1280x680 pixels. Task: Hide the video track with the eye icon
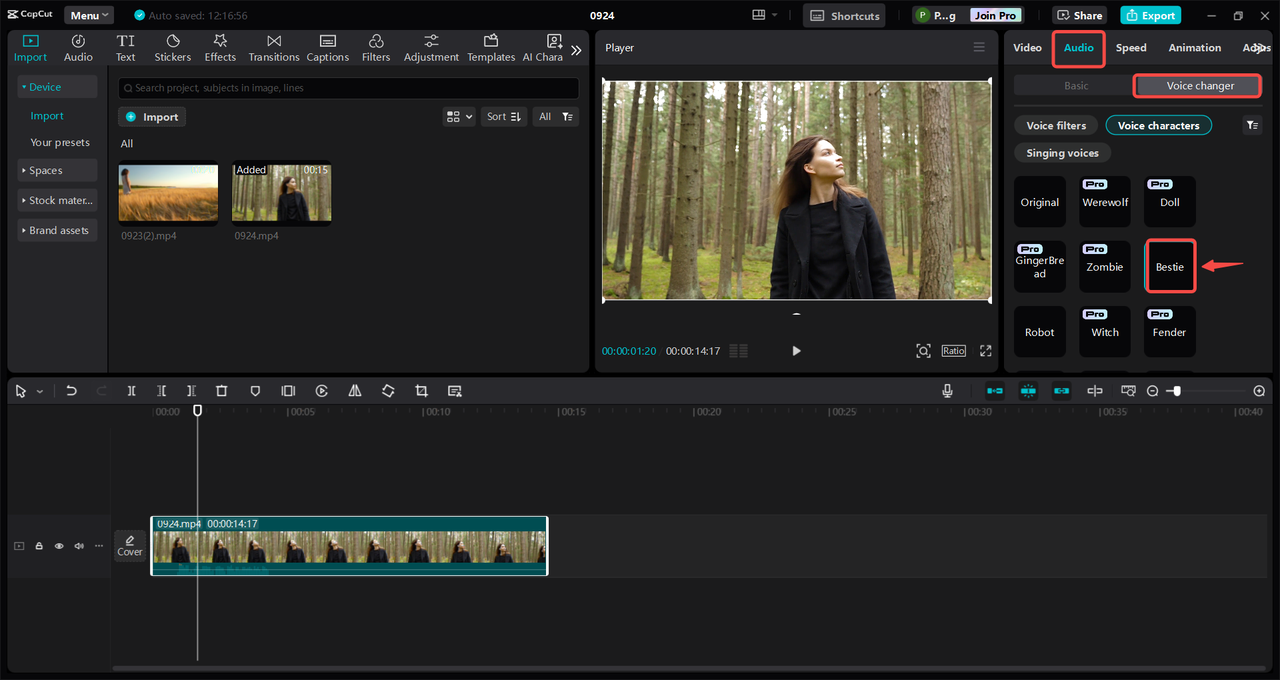59,546
